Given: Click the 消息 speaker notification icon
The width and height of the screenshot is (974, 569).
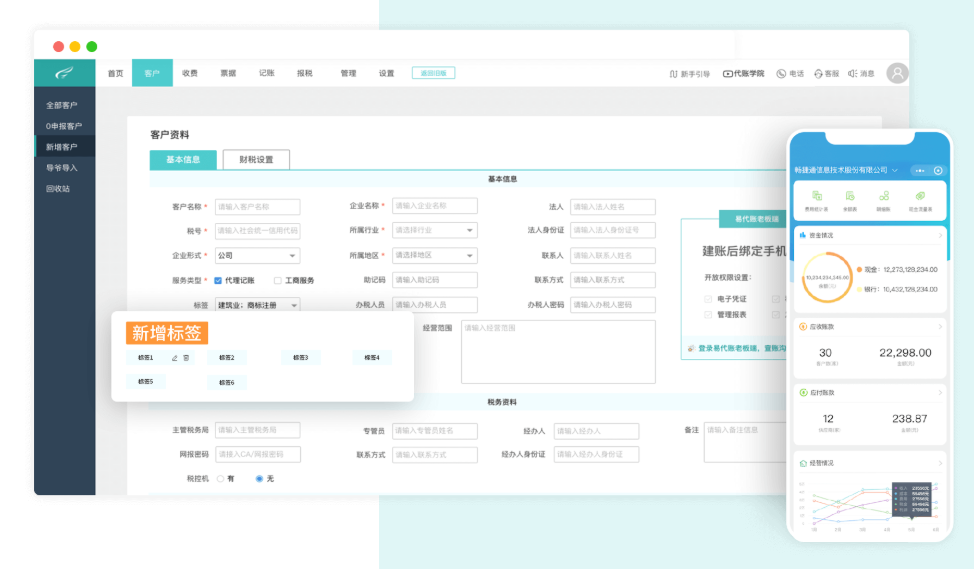Looking at the screenshot, I should pyautogui.click(x=853, y=74).
